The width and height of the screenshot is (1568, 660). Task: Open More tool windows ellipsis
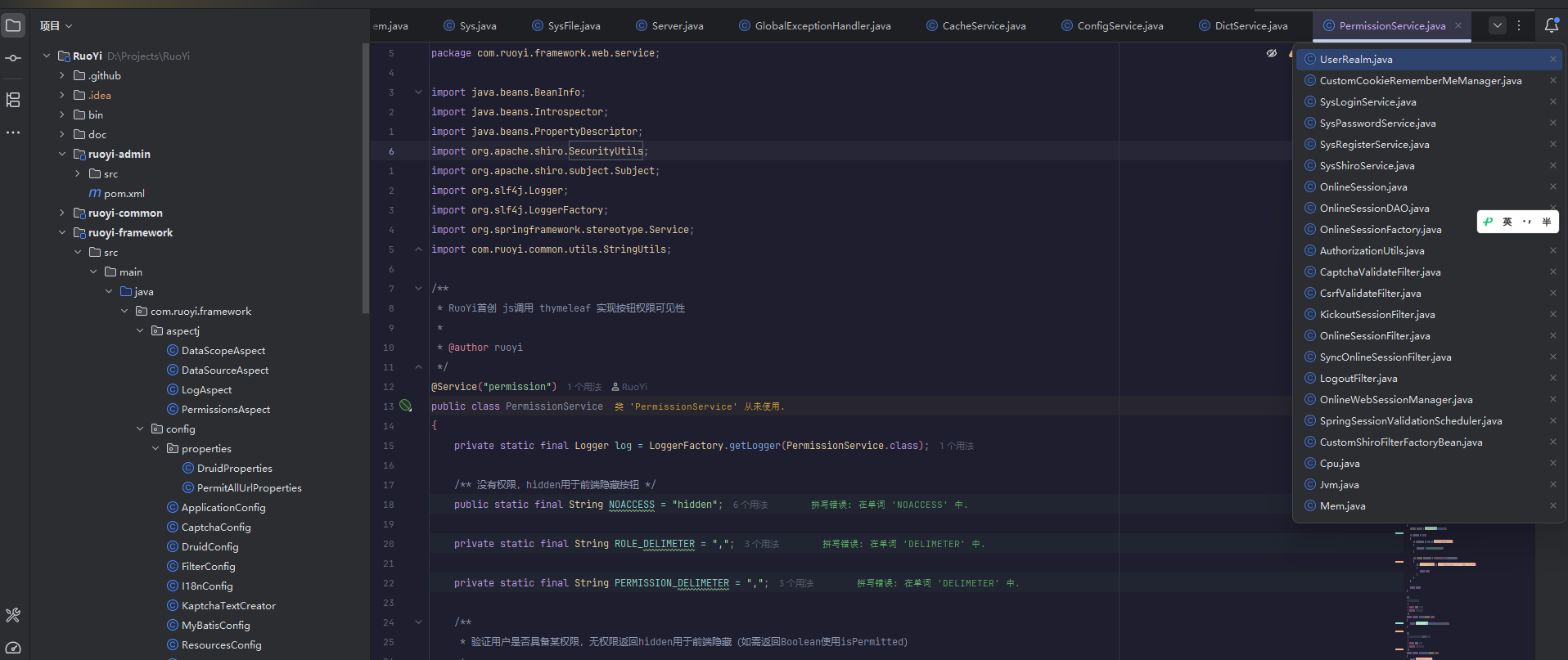(x=13, y=132)
